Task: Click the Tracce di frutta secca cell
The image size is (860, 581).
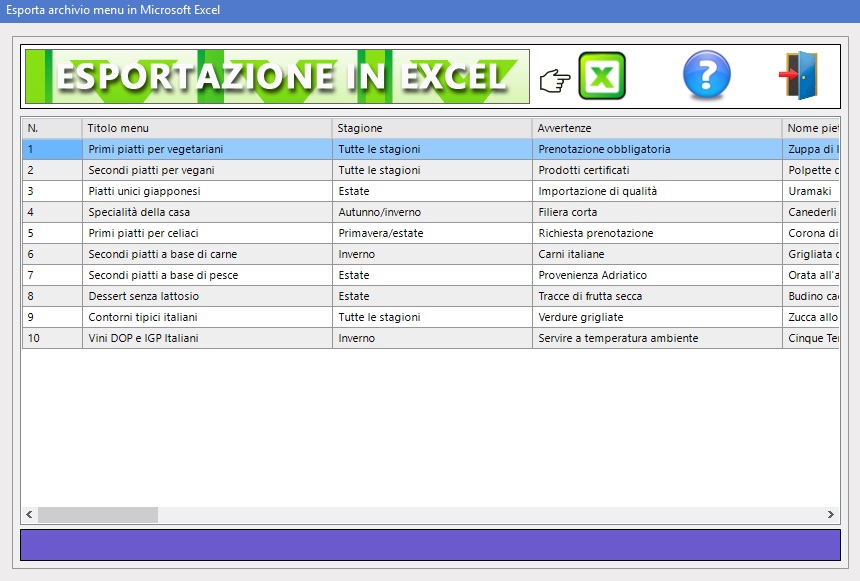Action: pyautogui.click(x=657, y=296)
